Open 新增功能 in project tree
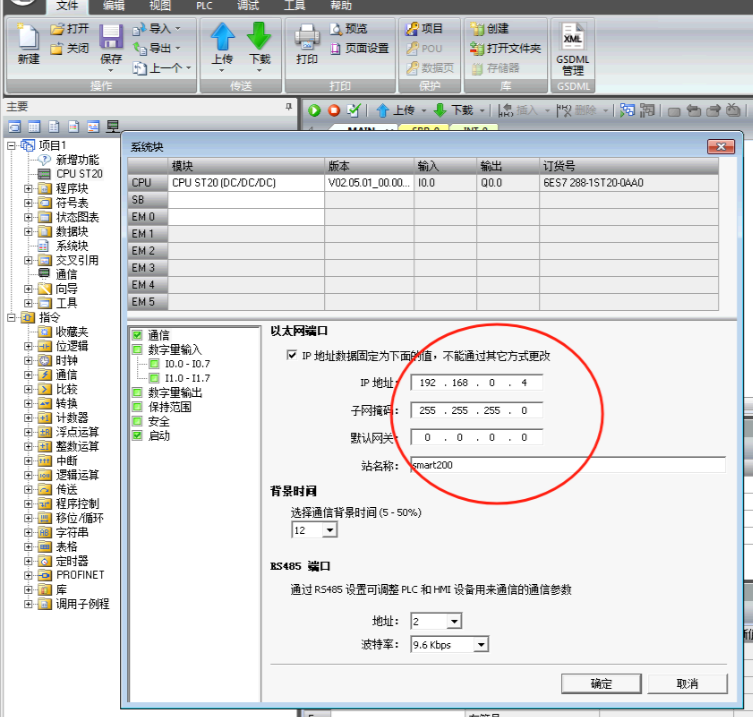Viewport: 753px width, 717px height. [77, 159]
